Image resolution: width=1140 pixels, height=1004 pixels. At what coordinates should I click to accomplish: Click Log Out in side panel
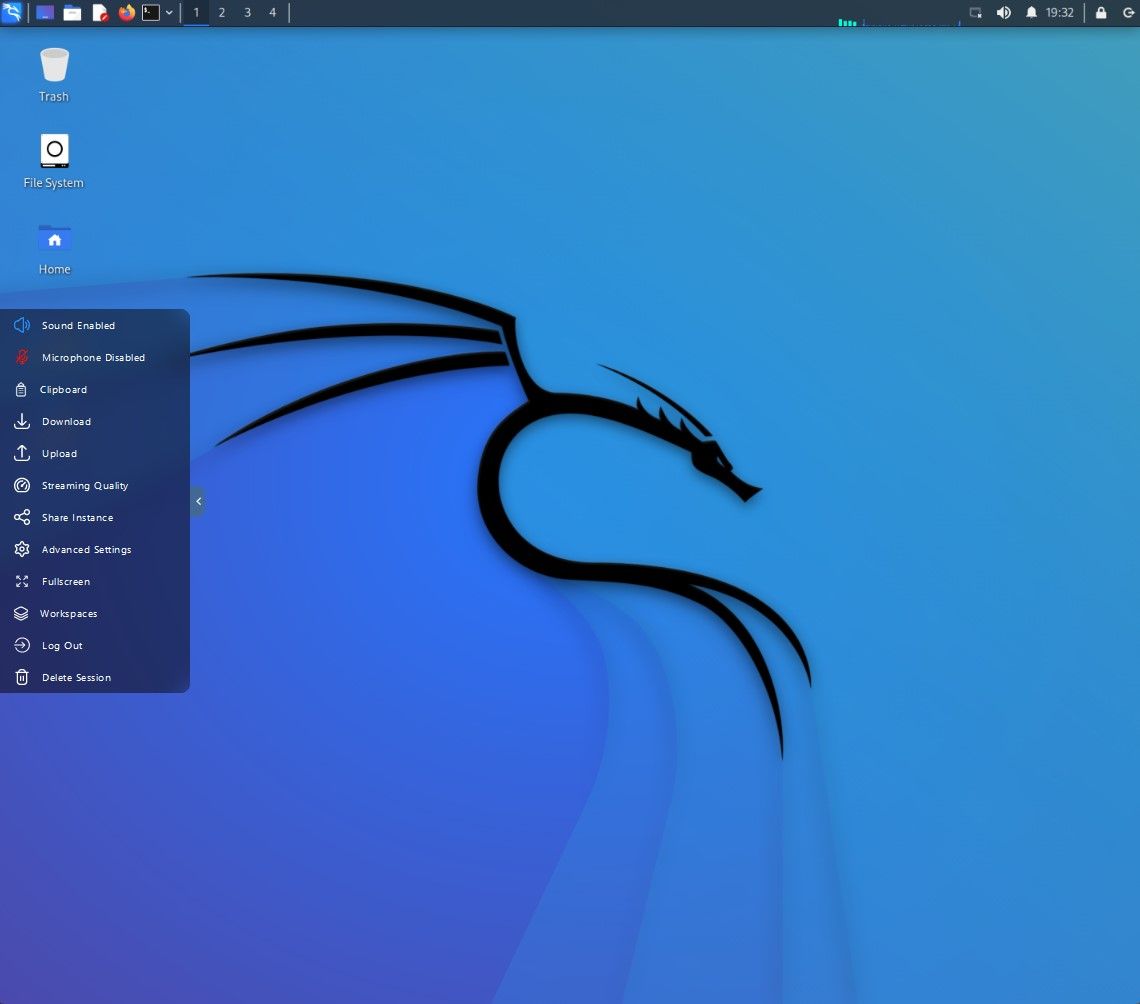(62, 646)
